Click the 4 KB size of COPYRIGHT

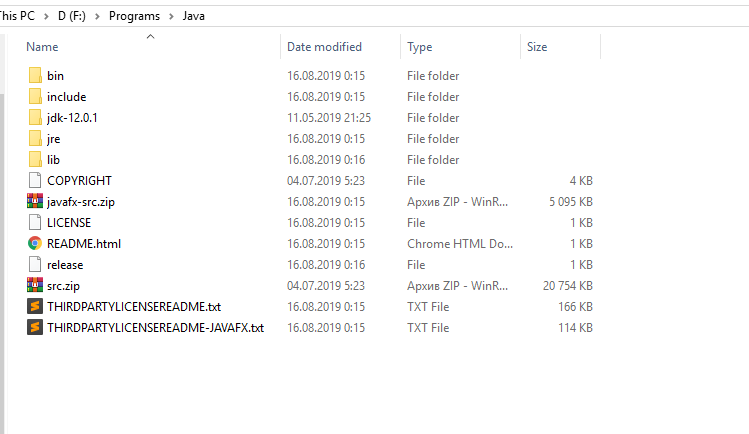point(581,180)
